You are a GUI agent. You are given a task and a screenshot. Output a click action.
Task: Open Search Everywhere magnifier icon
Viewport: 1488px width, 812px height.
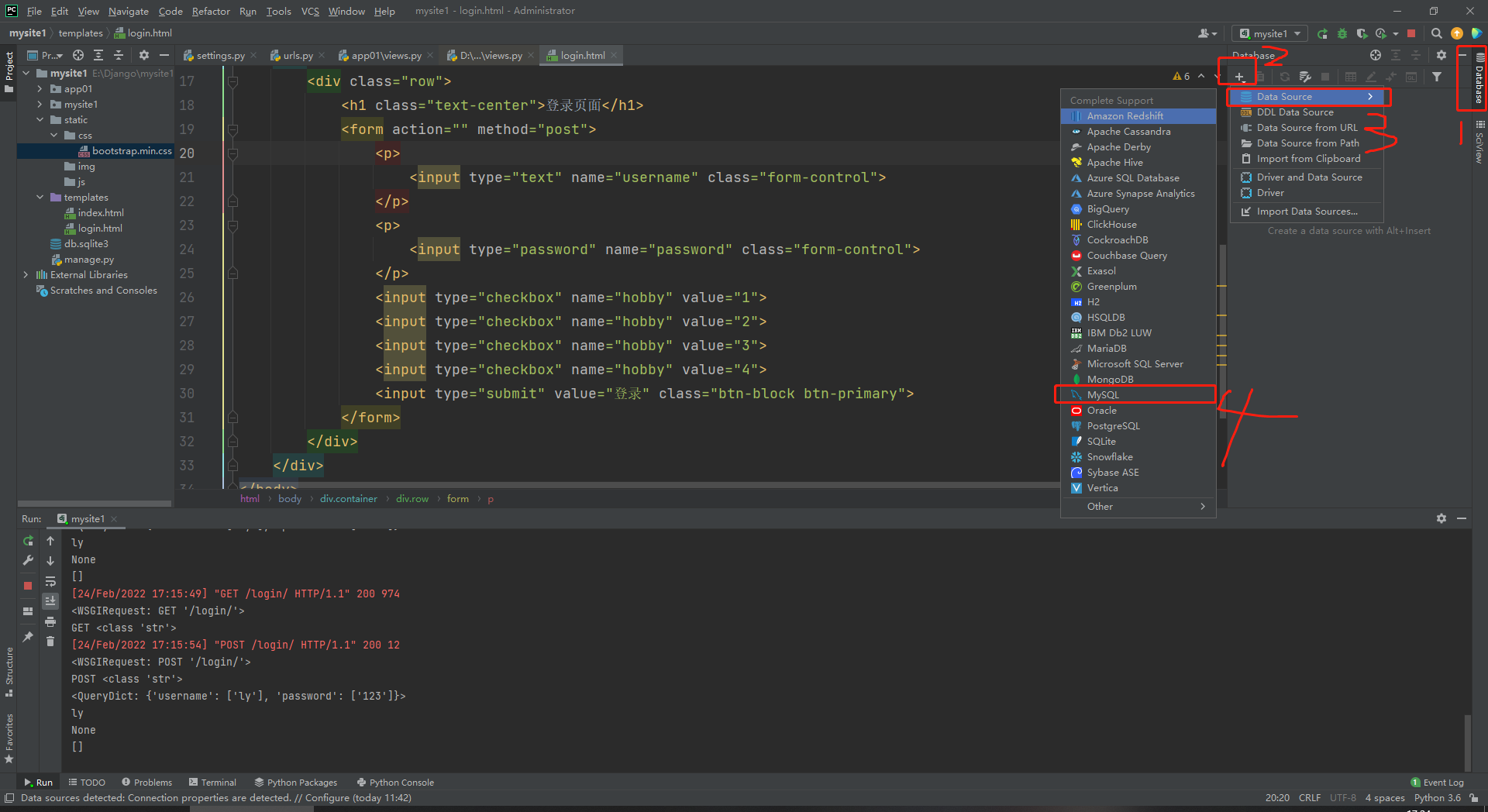pyautogui.click(x=1436, y=33)
